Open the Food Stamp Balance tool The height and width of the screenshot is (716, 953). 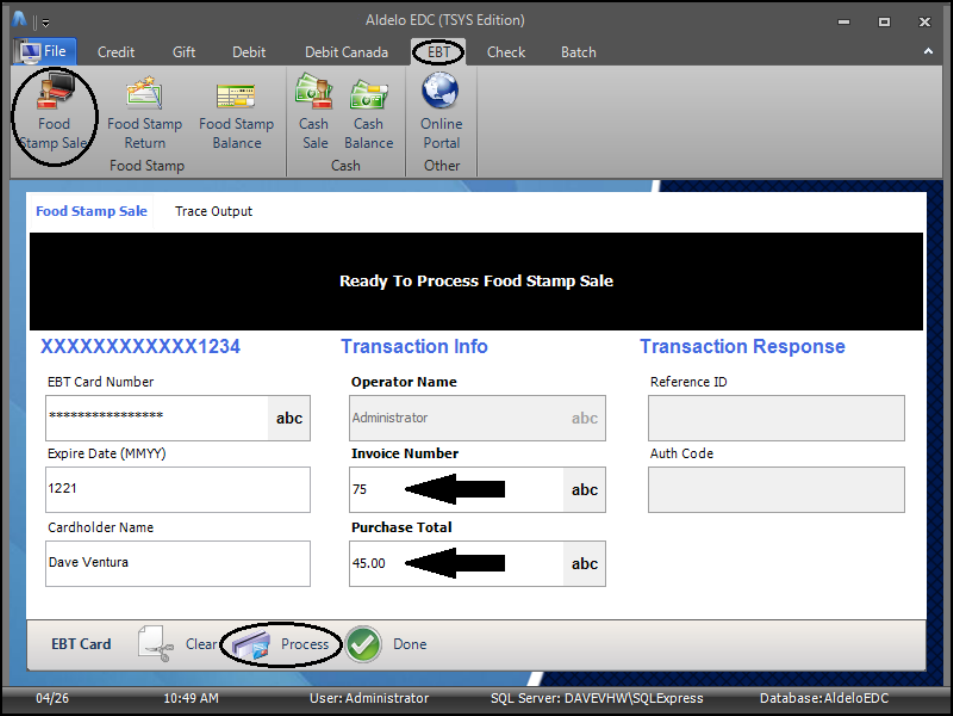(x=236, y=114)
